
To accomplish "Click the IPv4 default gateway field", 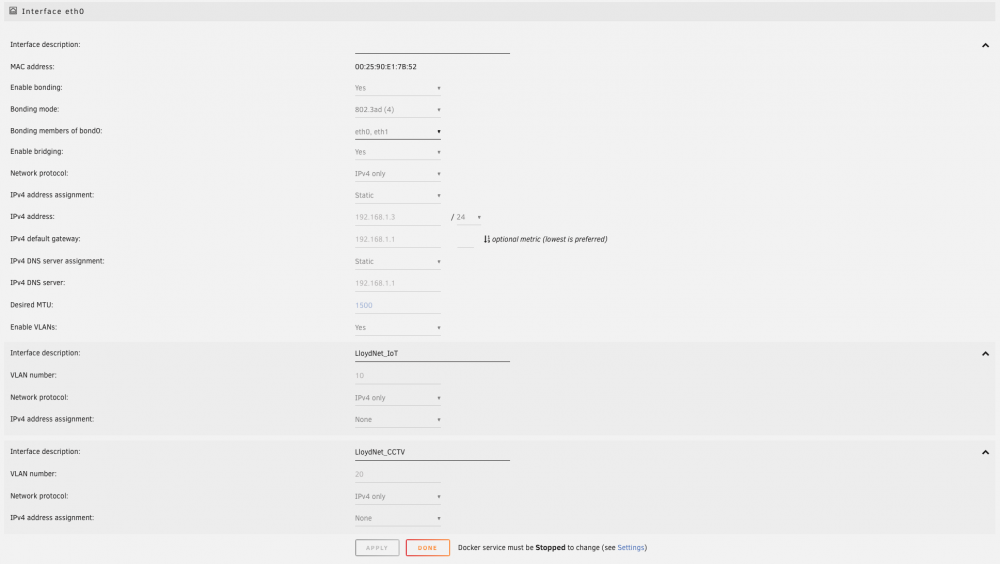I will pos(397,239).
